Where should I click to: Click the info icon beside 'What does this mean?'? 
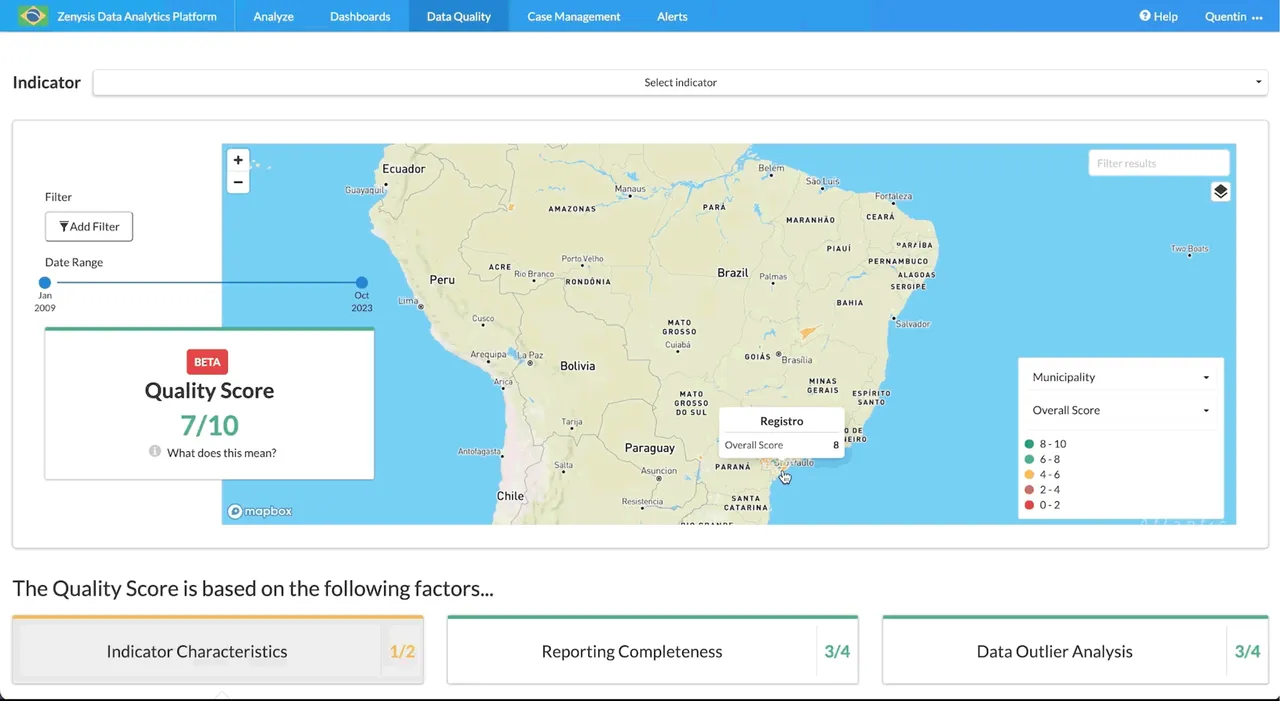[x=155, y=452]
